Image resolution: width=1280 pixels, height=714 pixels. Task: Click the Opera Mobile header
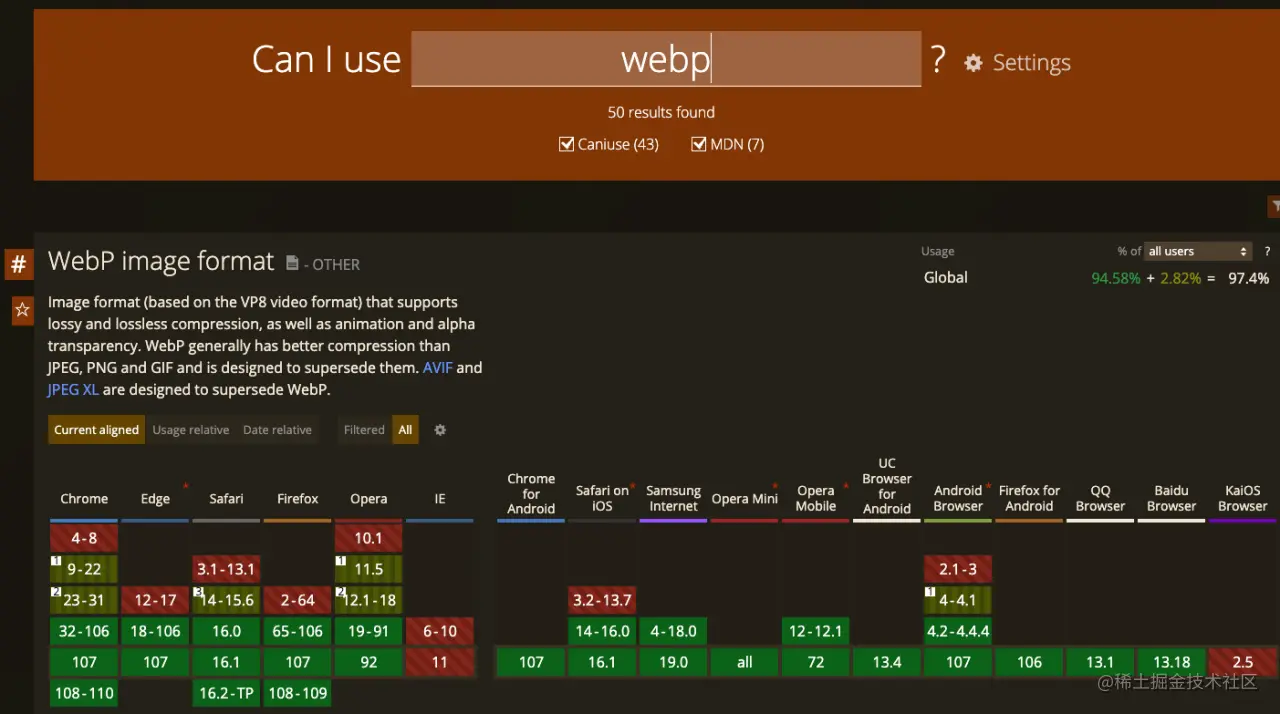pos(816,498)
